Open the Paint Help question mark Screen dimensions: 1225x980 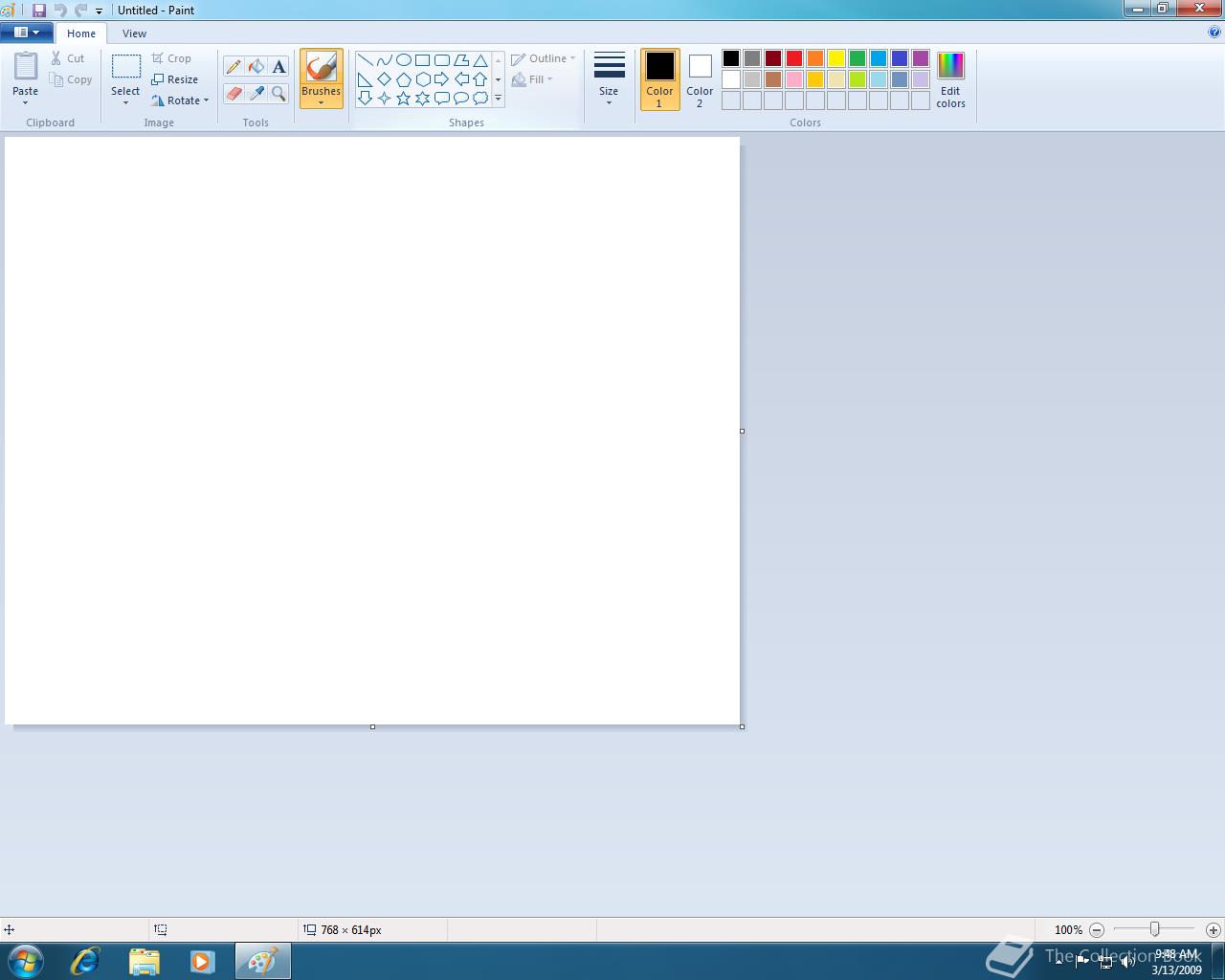tap(1214, 32)
